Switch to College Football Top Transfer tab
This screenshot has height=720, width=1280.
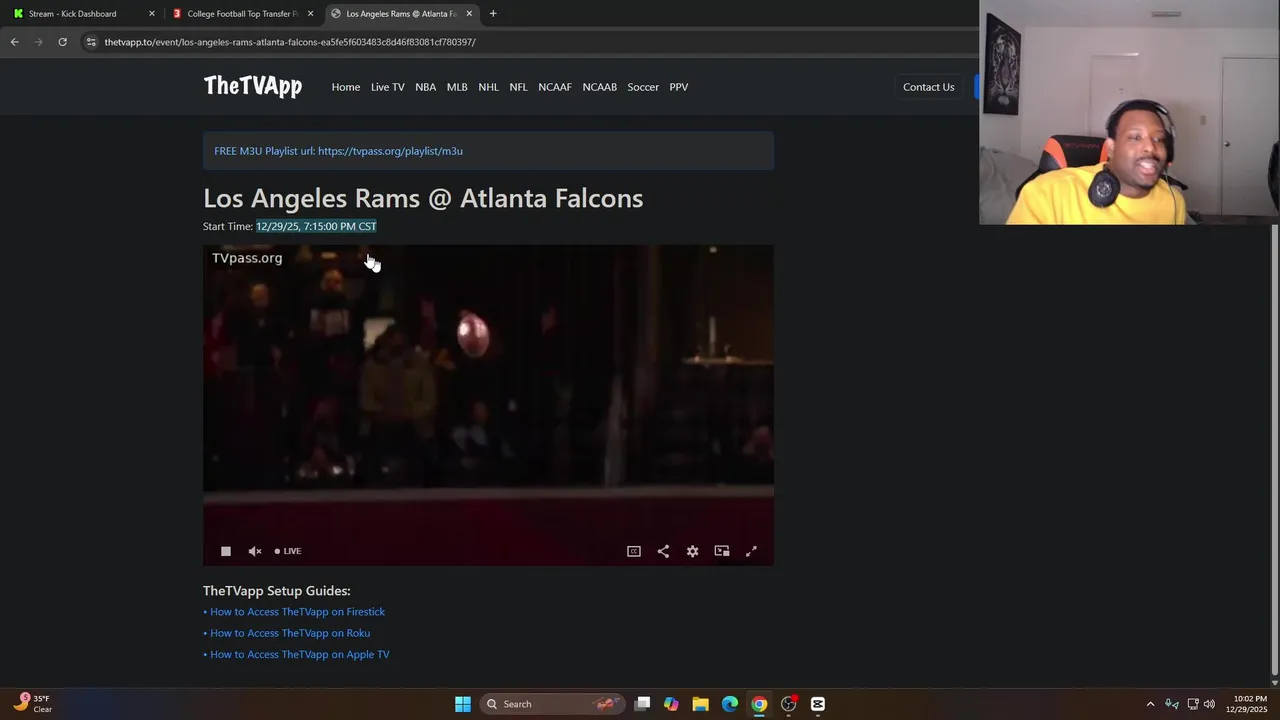point(240,14)
